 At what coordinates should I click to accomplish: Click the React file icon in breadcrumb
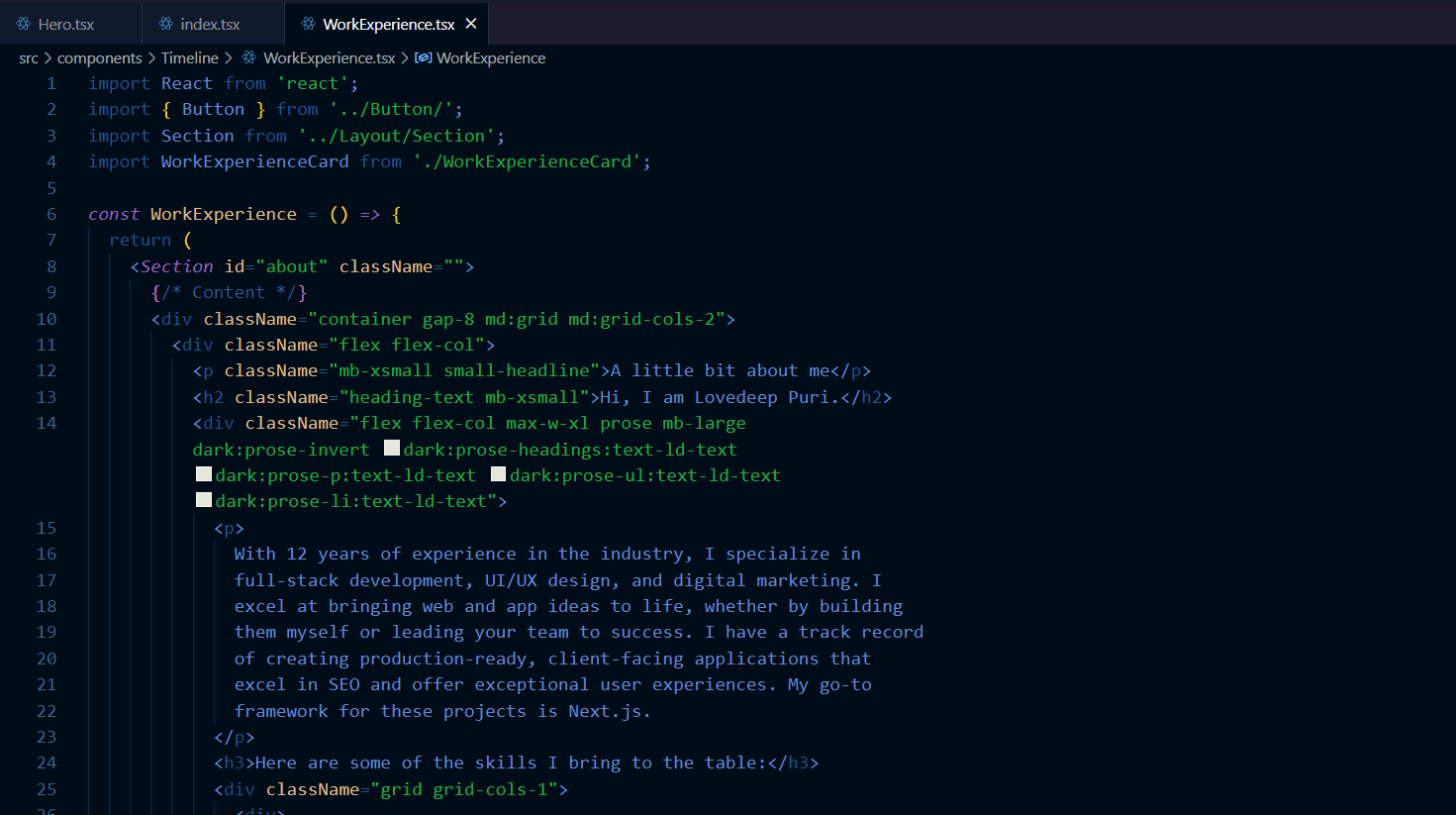(249, 58)
